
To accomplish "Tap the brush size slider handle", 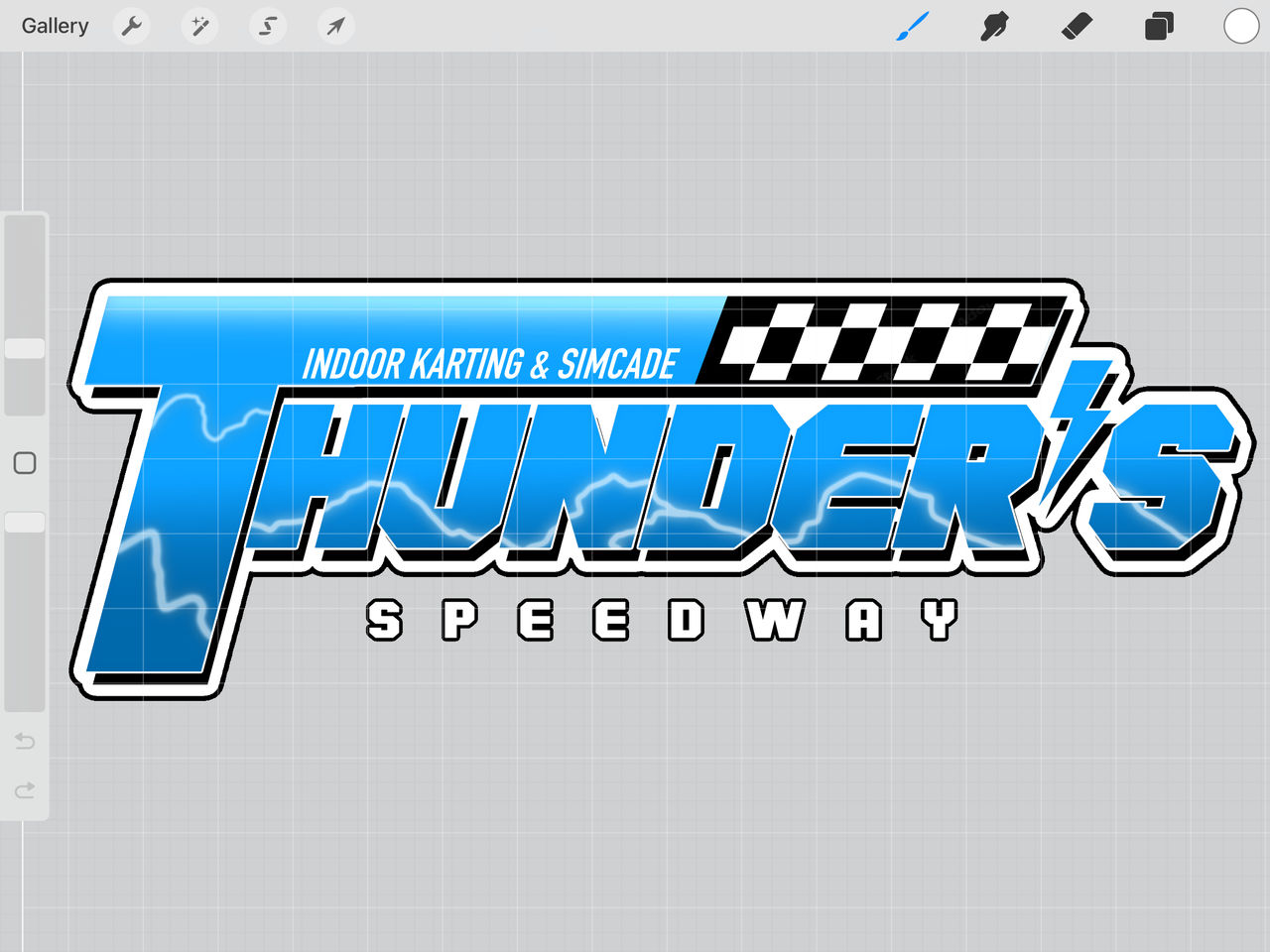I will tap(25, 348).
